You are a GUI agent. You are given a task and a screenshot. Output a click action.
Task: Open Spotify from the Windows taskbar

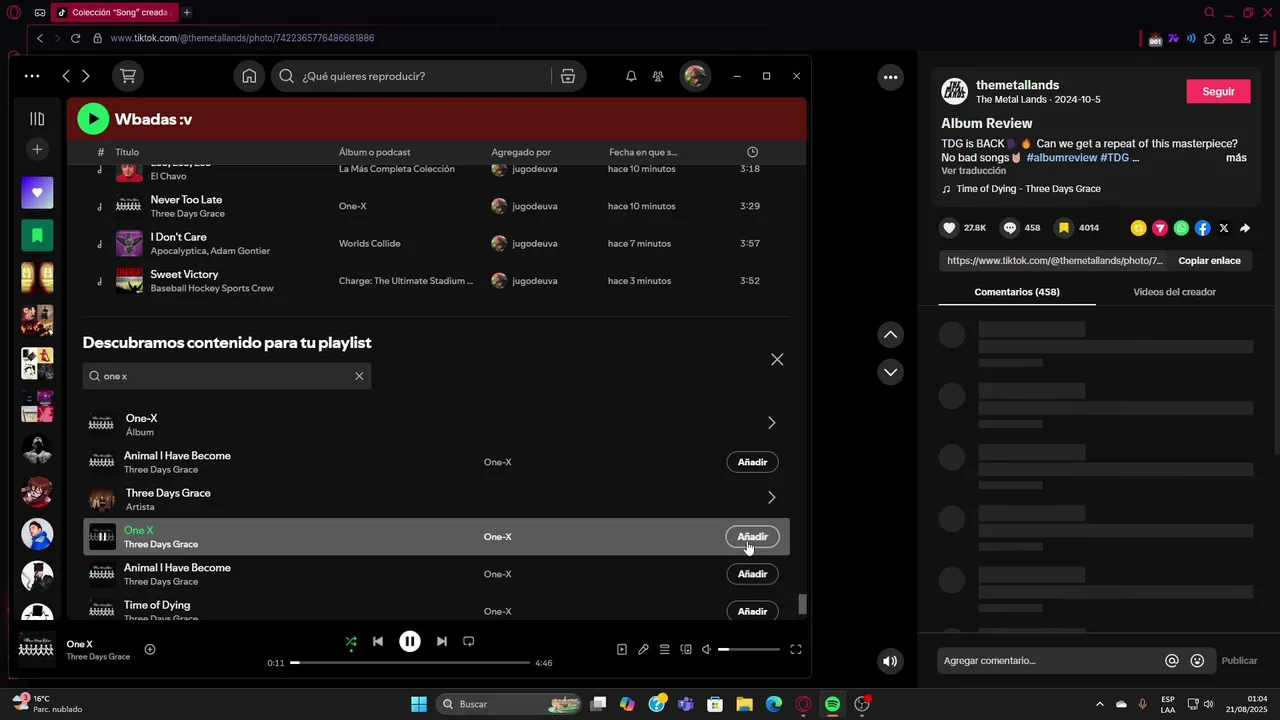pyautogui.click(x=833, y=704)
